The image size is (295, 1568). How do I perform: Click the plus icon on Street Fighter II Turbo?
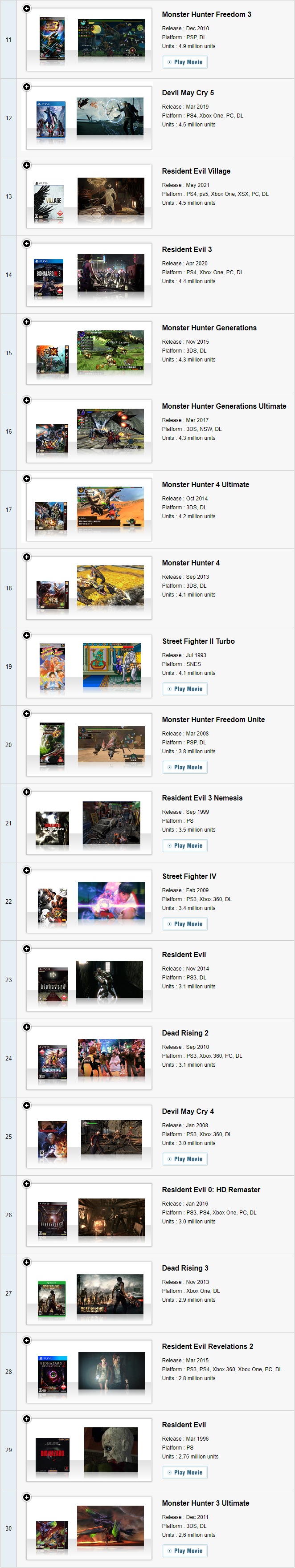tap(26, 635)
